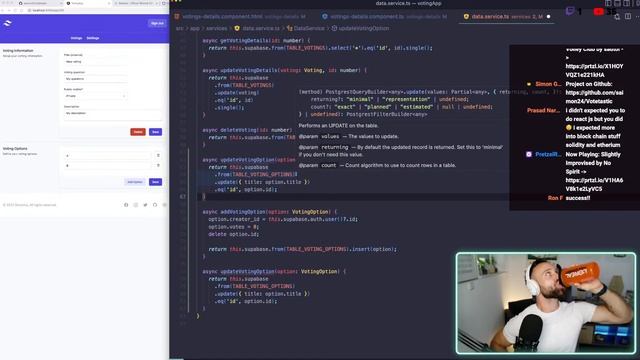Click the updateVotingOption breadcrumb

pos(364,29)
